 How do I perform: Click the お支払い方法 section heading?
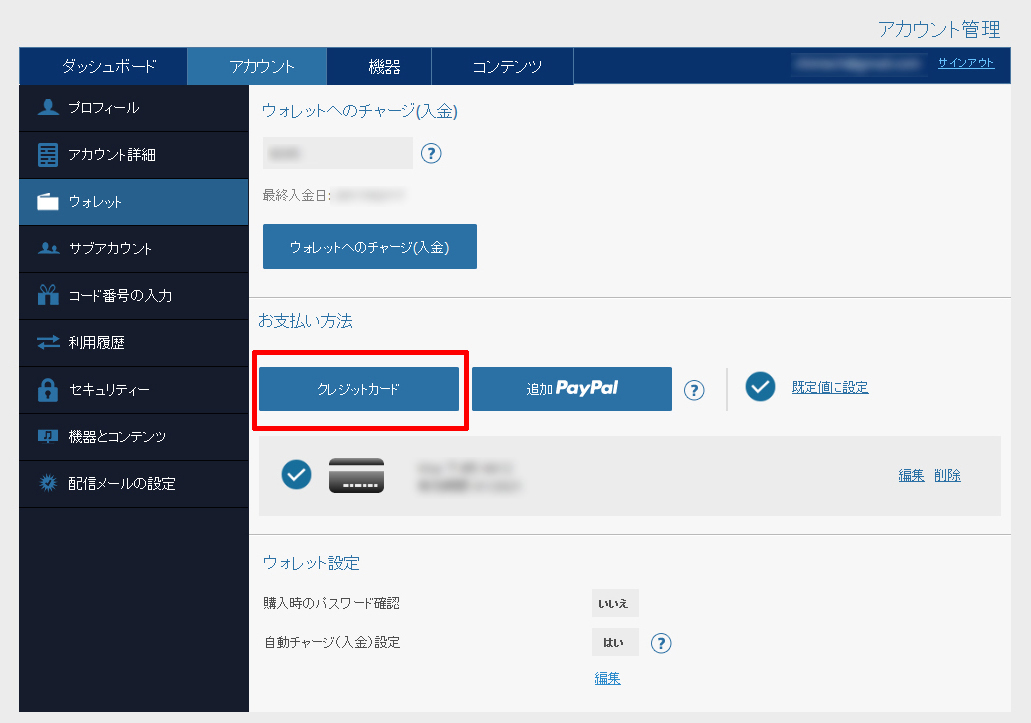tap(305, 321)
